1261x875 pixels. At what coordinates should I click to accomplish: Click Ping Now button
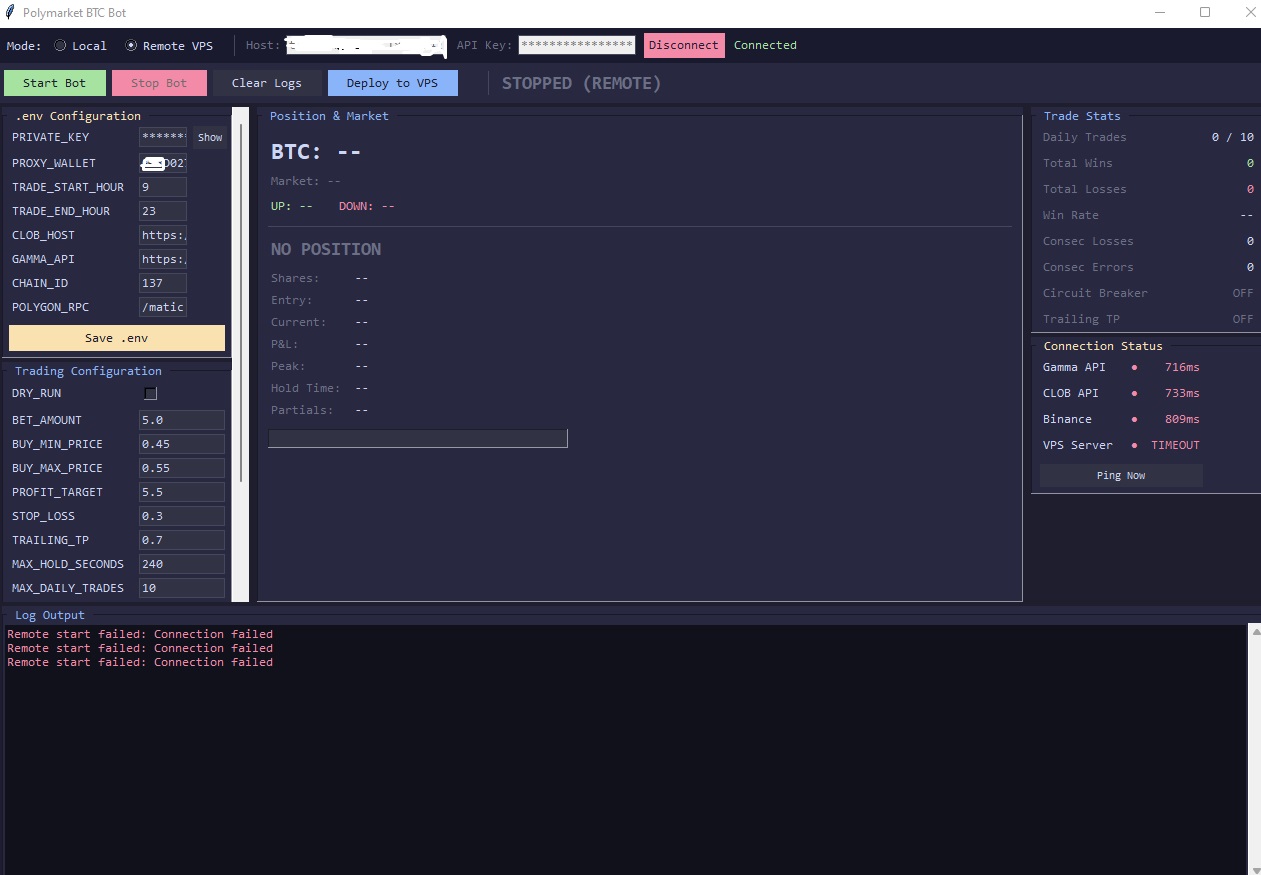tap(1121, 476)
